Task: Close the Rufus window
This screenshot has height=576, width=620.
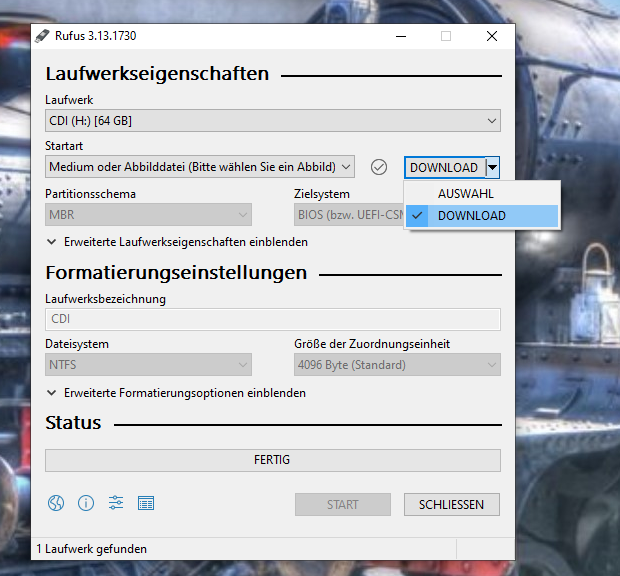Action: coord(492,36)
